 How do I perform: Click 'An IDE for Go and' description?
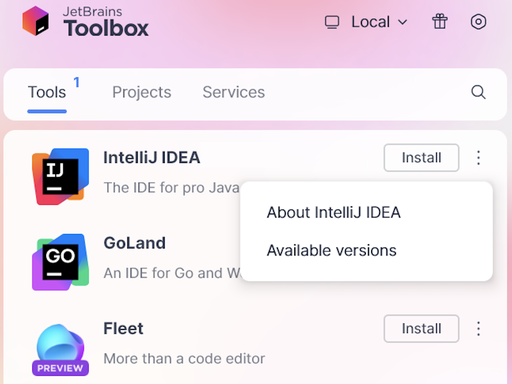(172, 273)
